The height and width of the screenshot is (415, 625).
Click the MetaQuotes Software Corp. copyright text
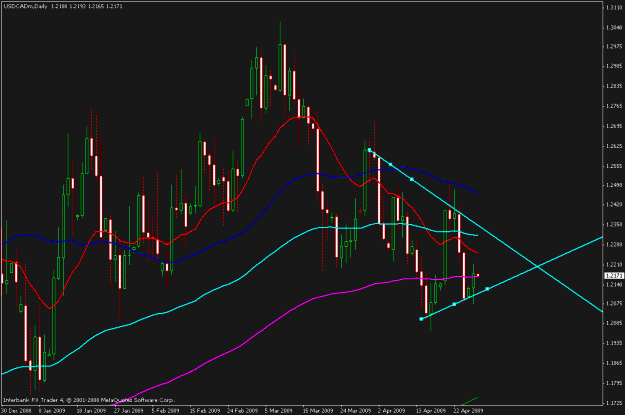[137, 400]
